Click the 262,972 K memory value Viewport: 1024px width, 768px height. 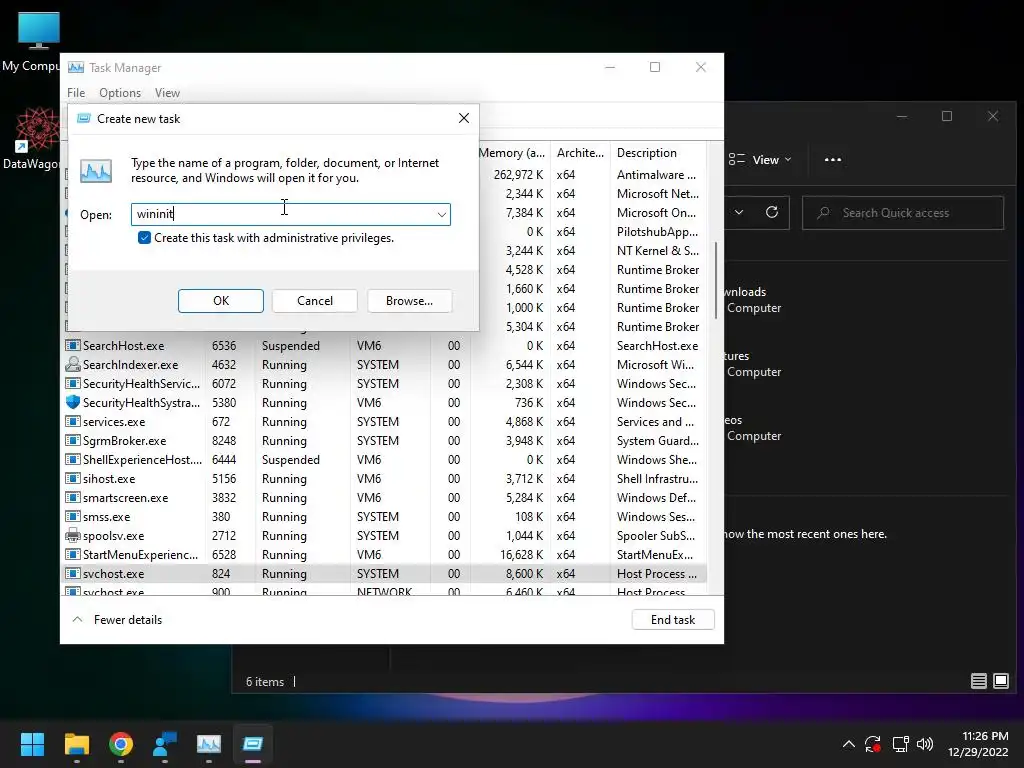(x=519, y=174)
